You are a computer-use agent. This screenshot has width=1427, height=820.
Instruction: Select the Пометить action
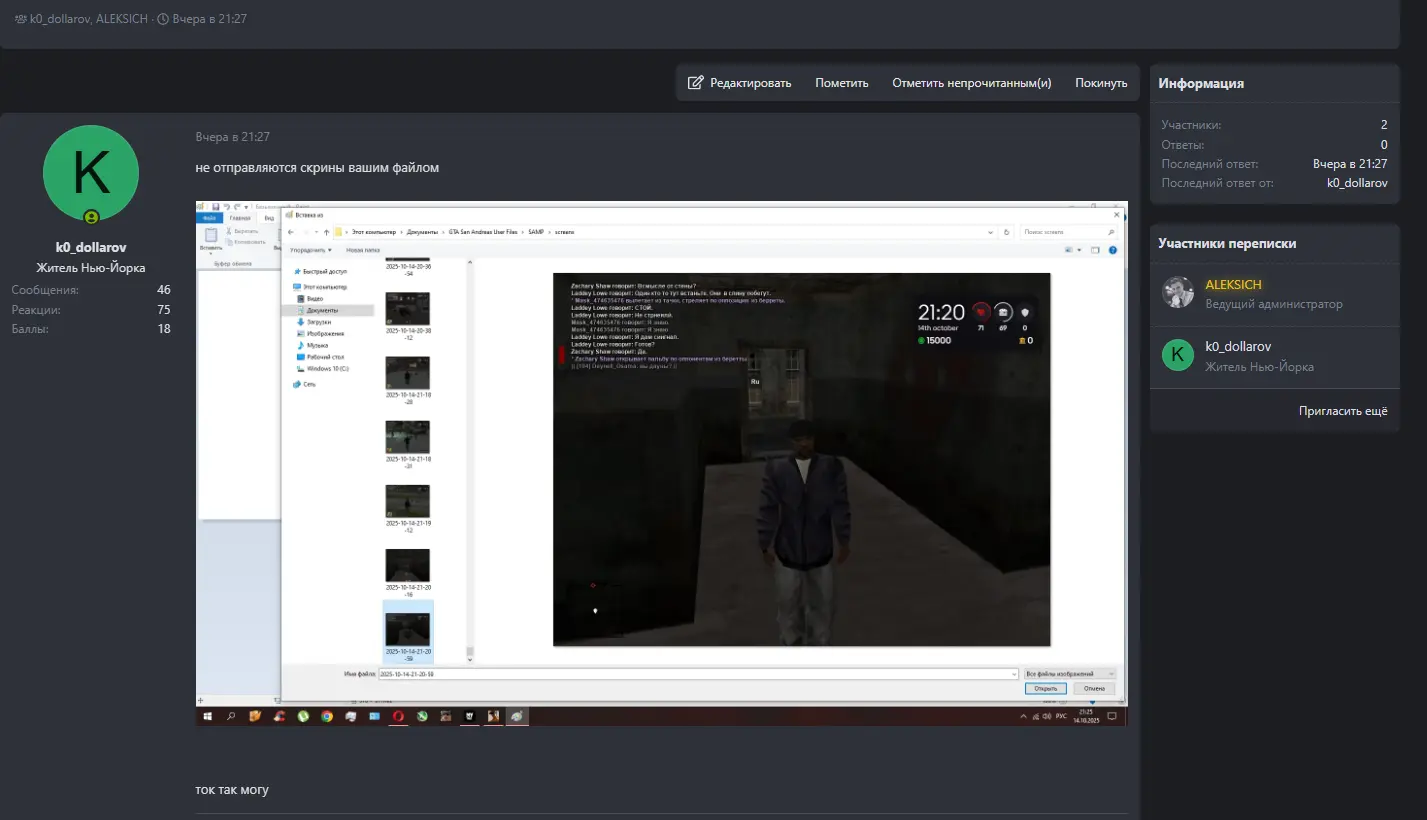(x=841, y=83)
